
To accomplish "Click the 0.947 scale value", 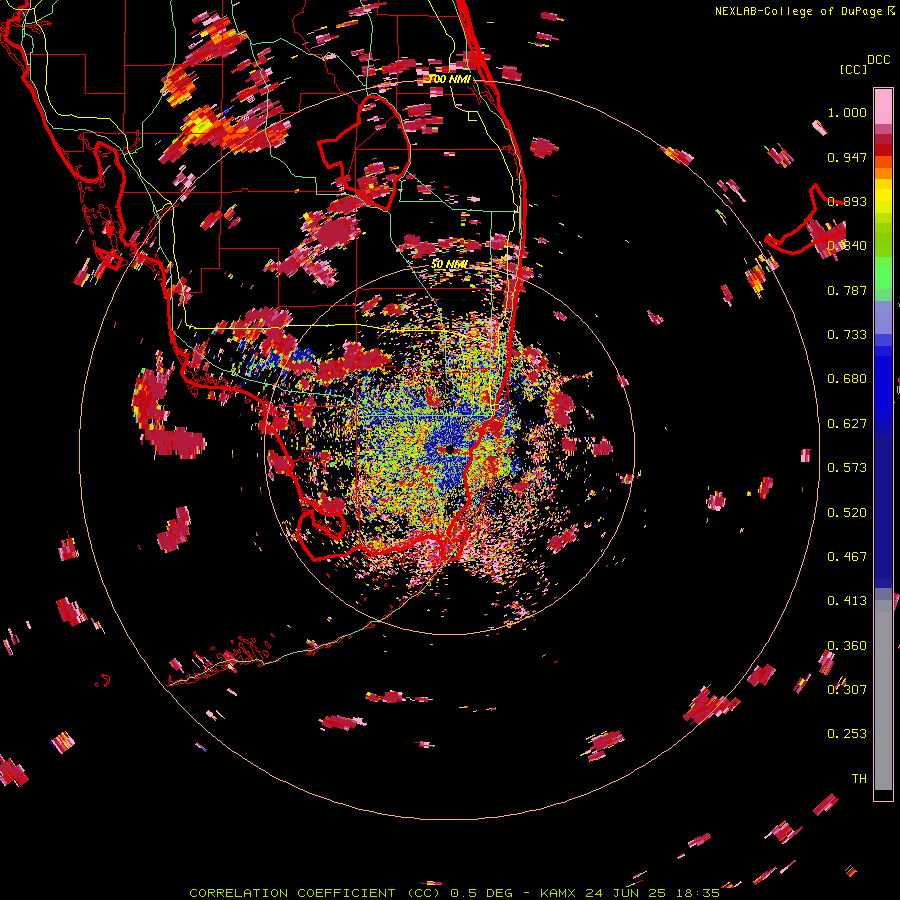I will coord(847,157).
